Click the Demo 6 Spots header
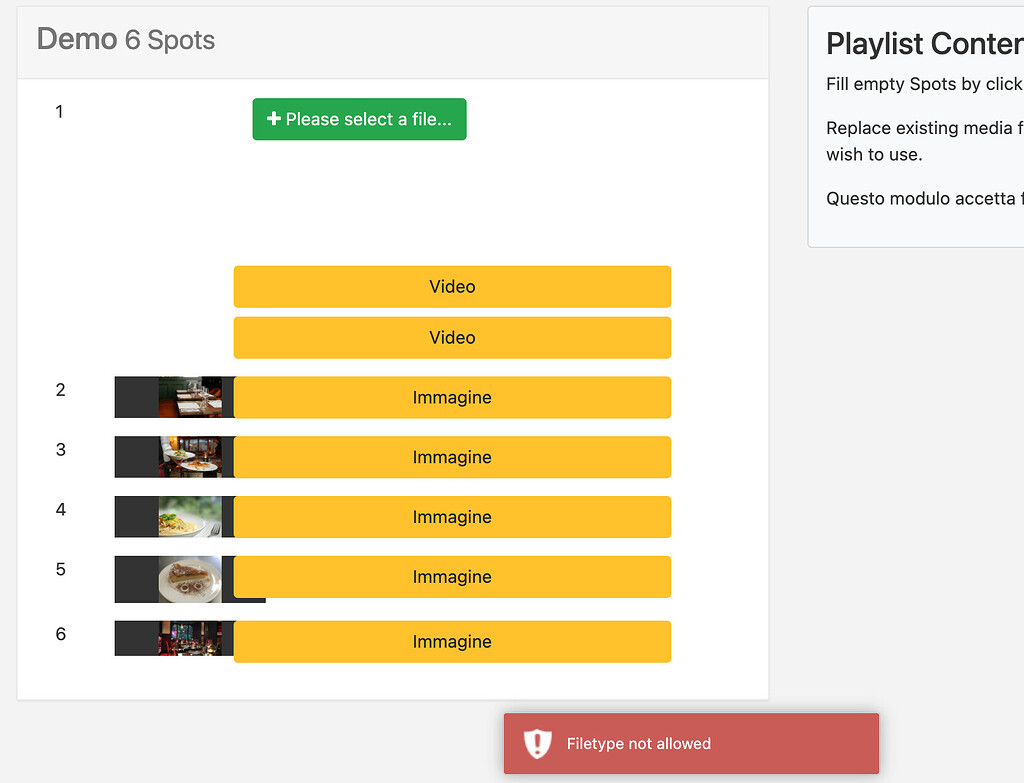The image size is (1024, 783). pyautogui.click(x=125, y=40)
